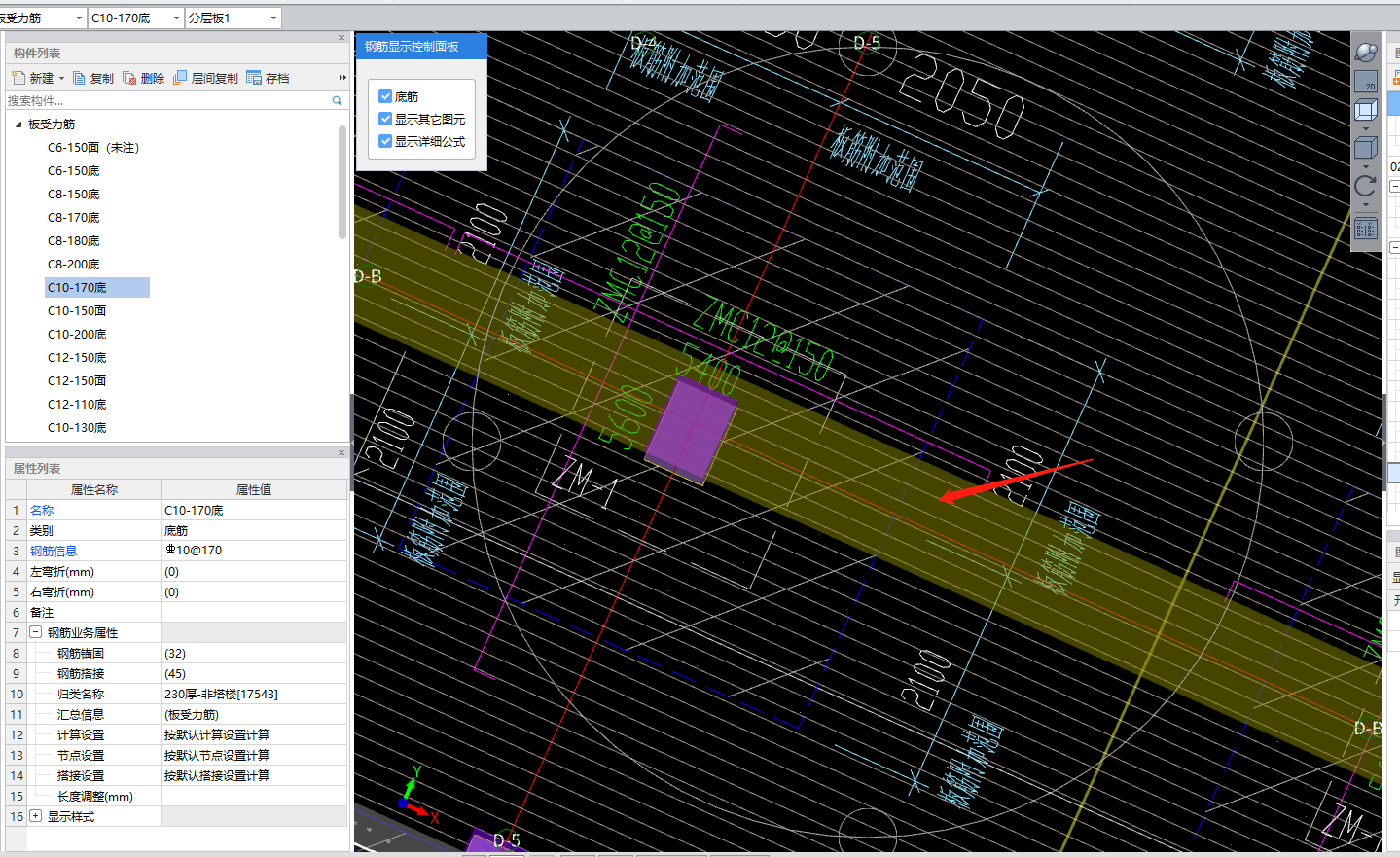Image resolution: width=1400 pixels, height=857 pixels.
Task: Click the 钢筋锚固 value (32)
Action: pyautogui.click(x=254, y=654)
